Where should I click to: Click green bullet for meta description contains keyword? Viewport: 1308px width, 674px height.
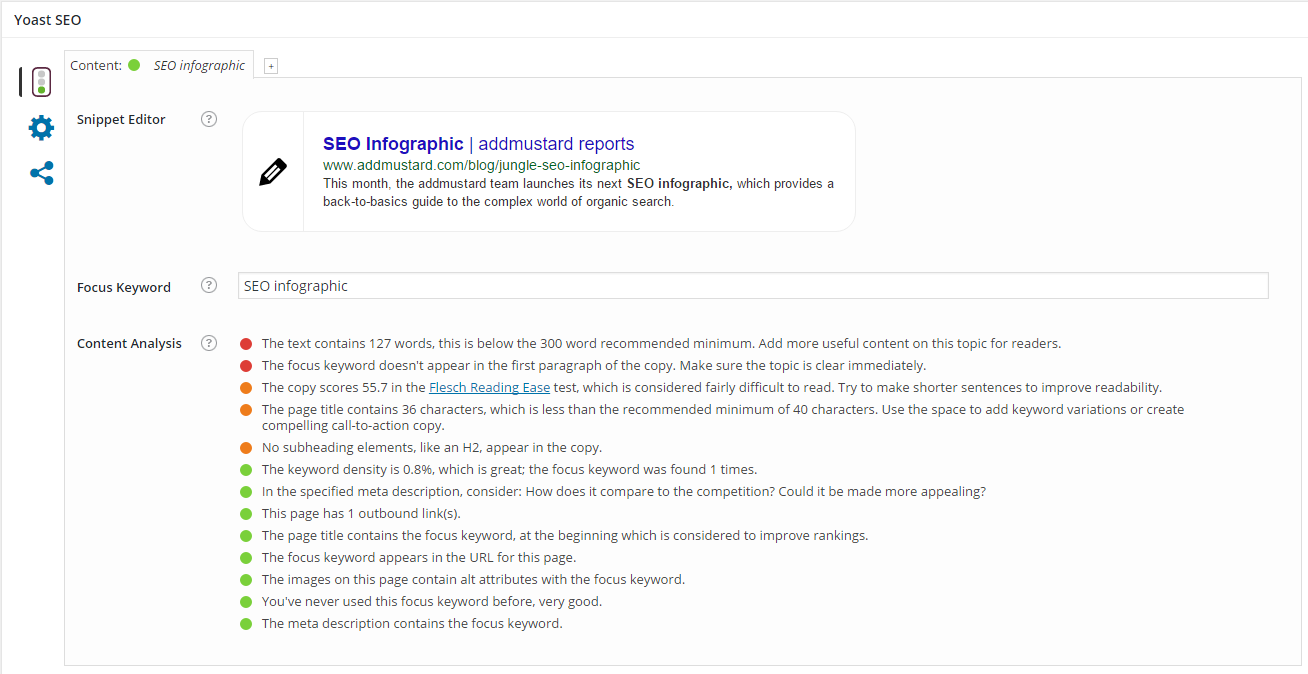[246, 624]
